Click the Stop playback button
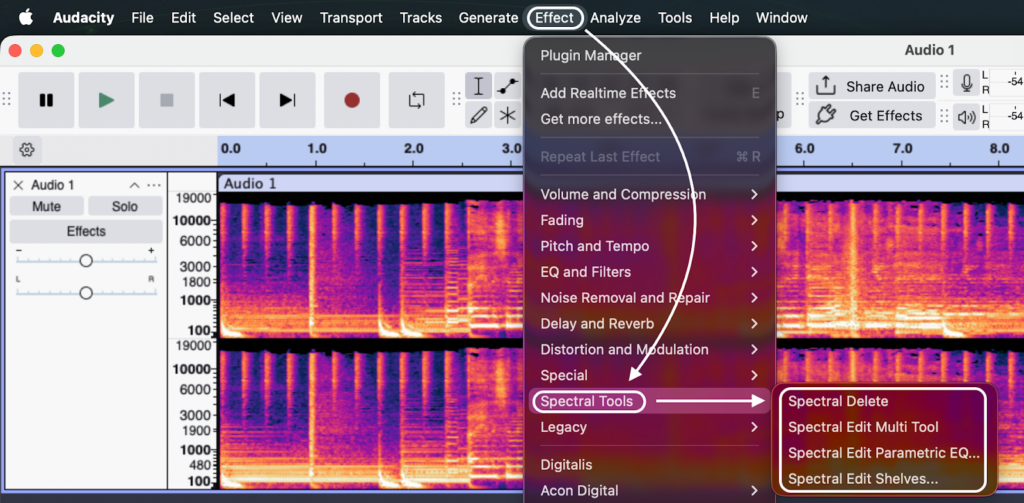The image size is (1024, 503). (x=167, y=100)
